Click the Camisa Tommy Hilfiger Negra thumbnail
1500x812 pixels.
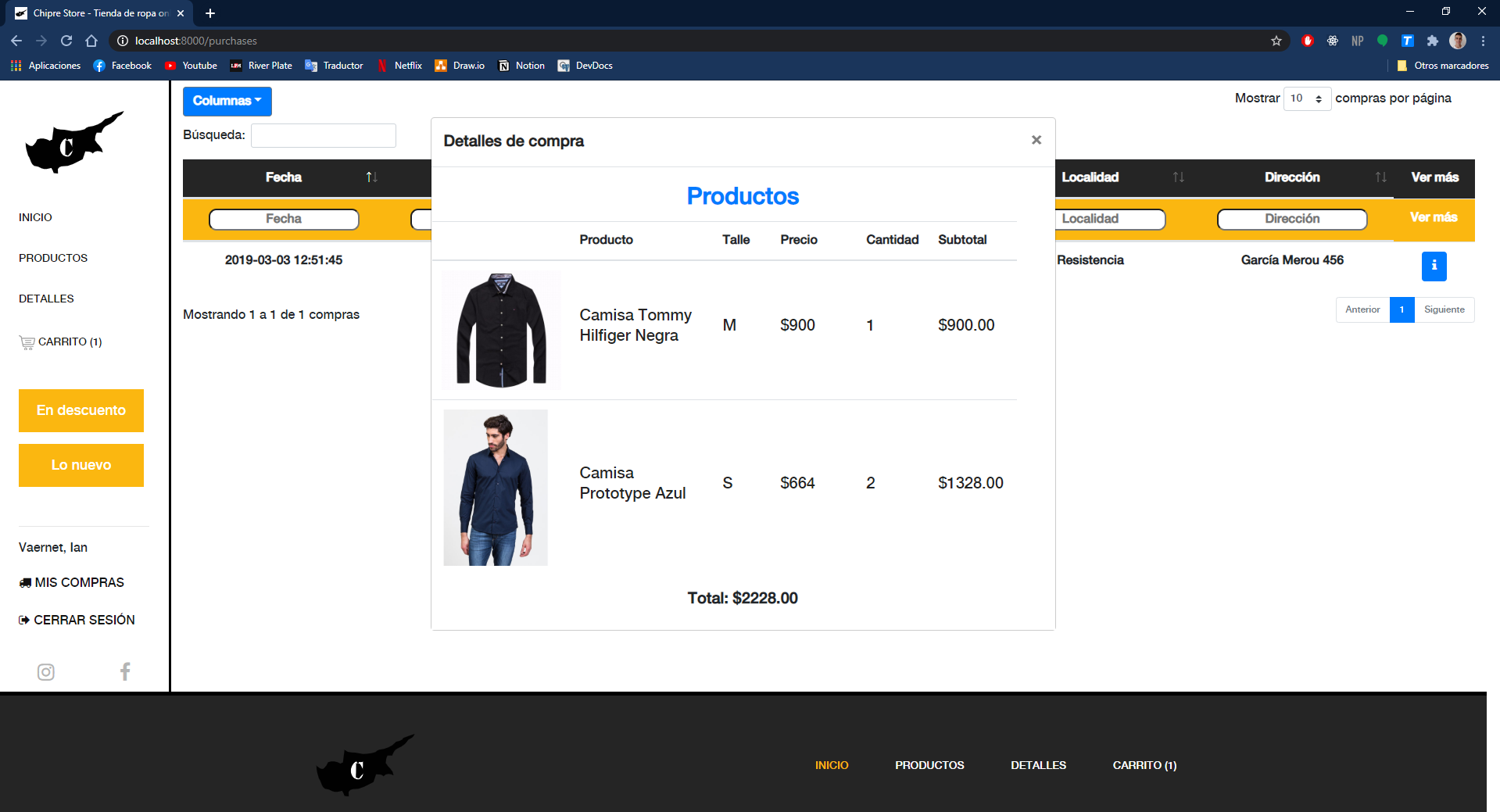pos(501,330)
